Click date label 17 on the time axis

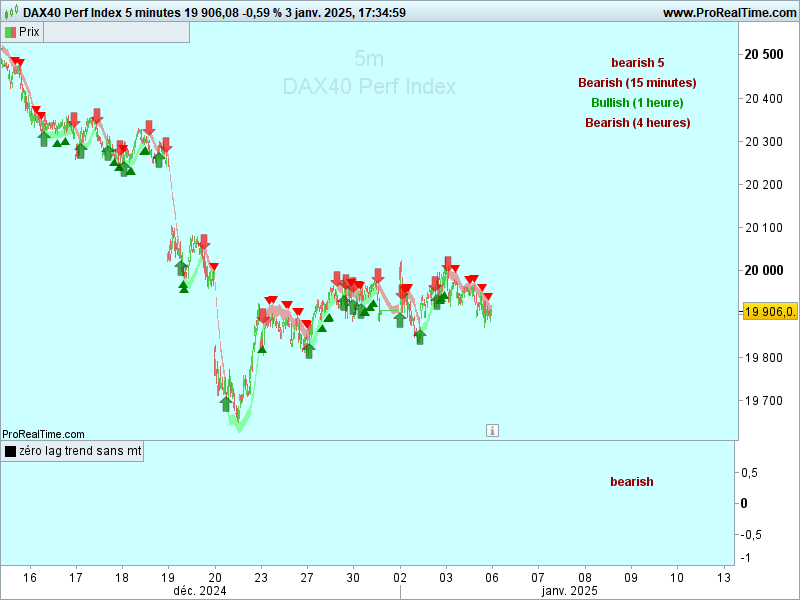76,578
